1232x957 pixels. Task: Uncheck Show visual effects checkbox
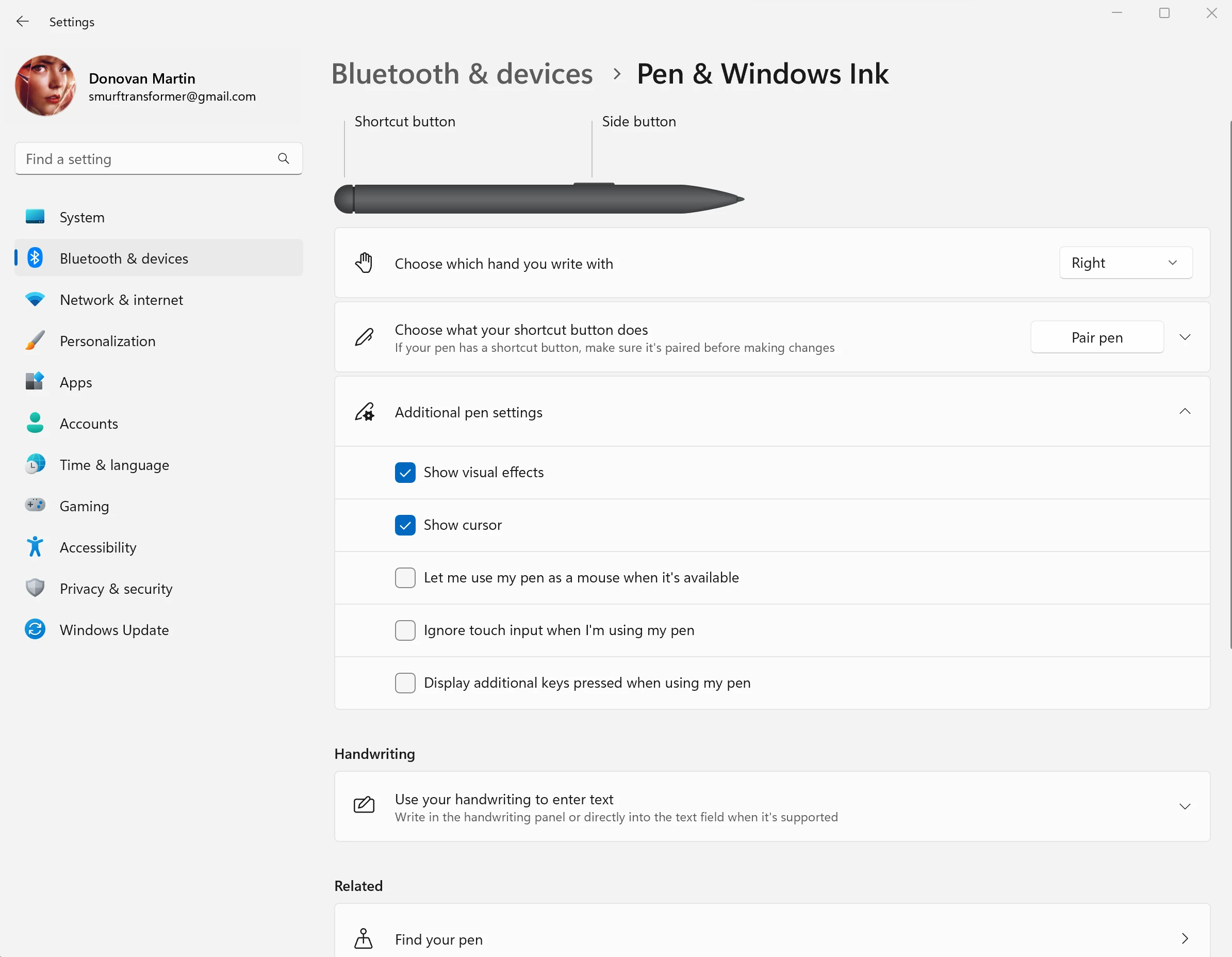pos(405,472)
